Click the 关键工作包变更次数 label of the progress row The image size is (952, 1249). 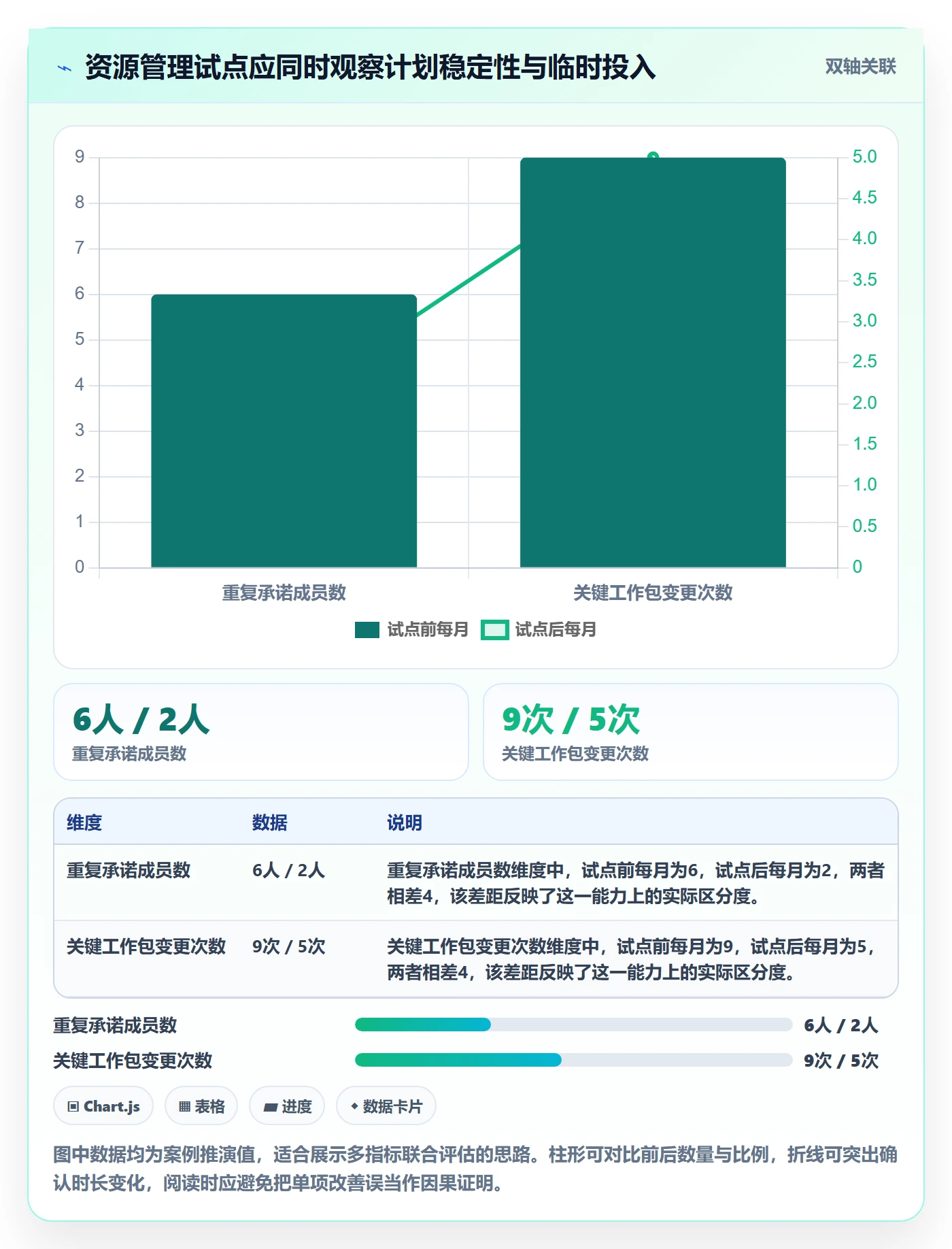133,1061
